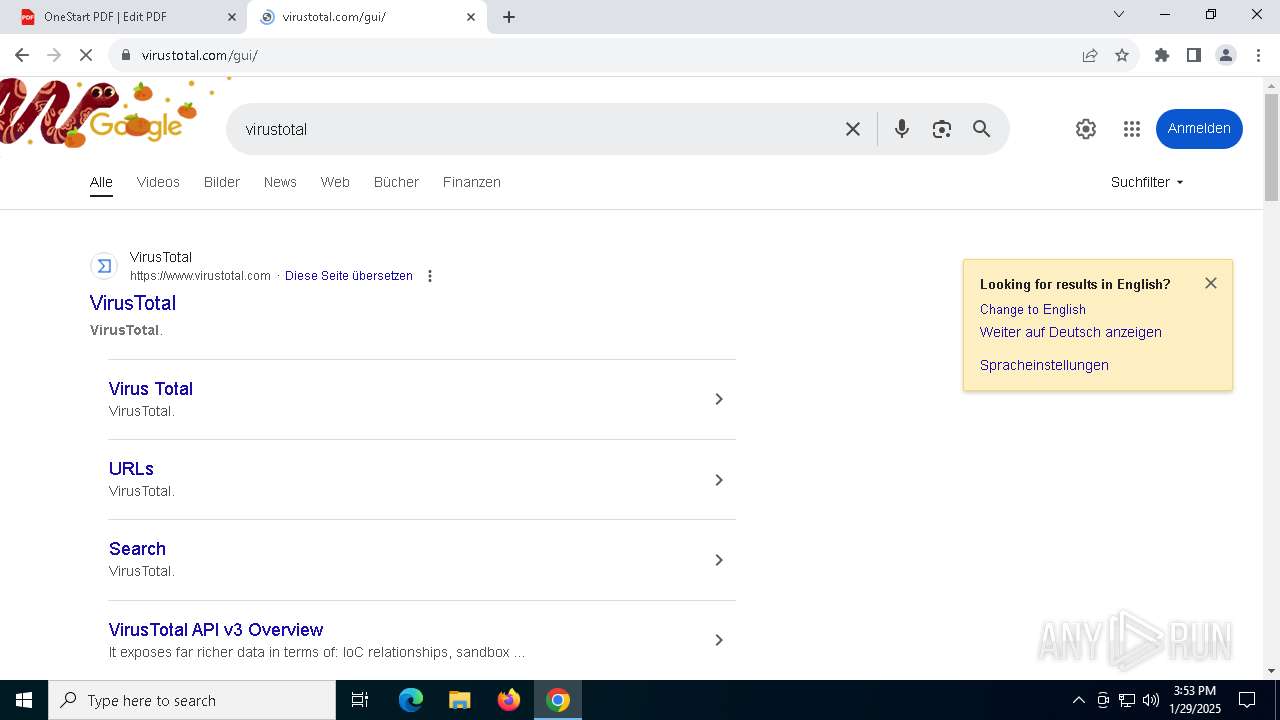
Task: Select the Finanzen results tab
Action: (x=472, y=182)
